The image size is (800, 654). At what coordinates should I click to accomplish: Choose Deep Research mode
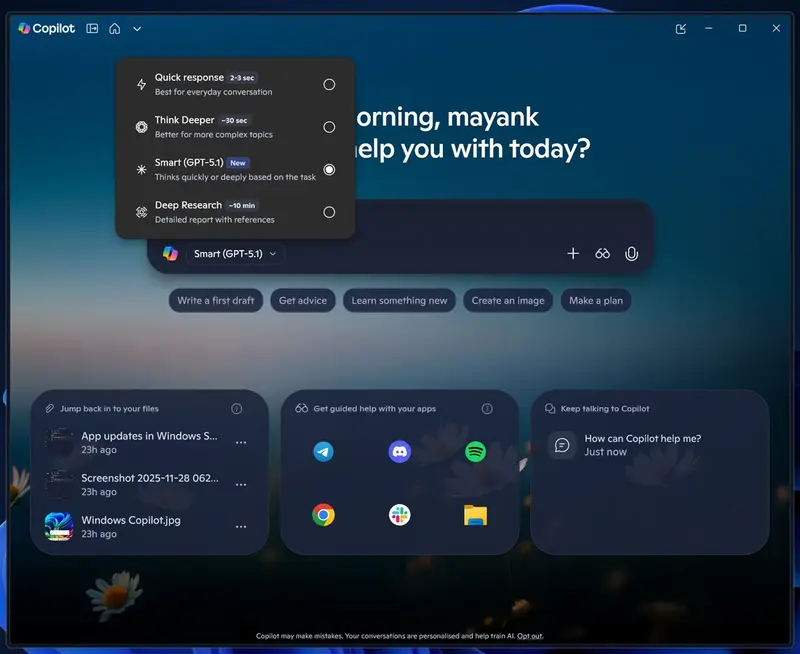(329, 212)
